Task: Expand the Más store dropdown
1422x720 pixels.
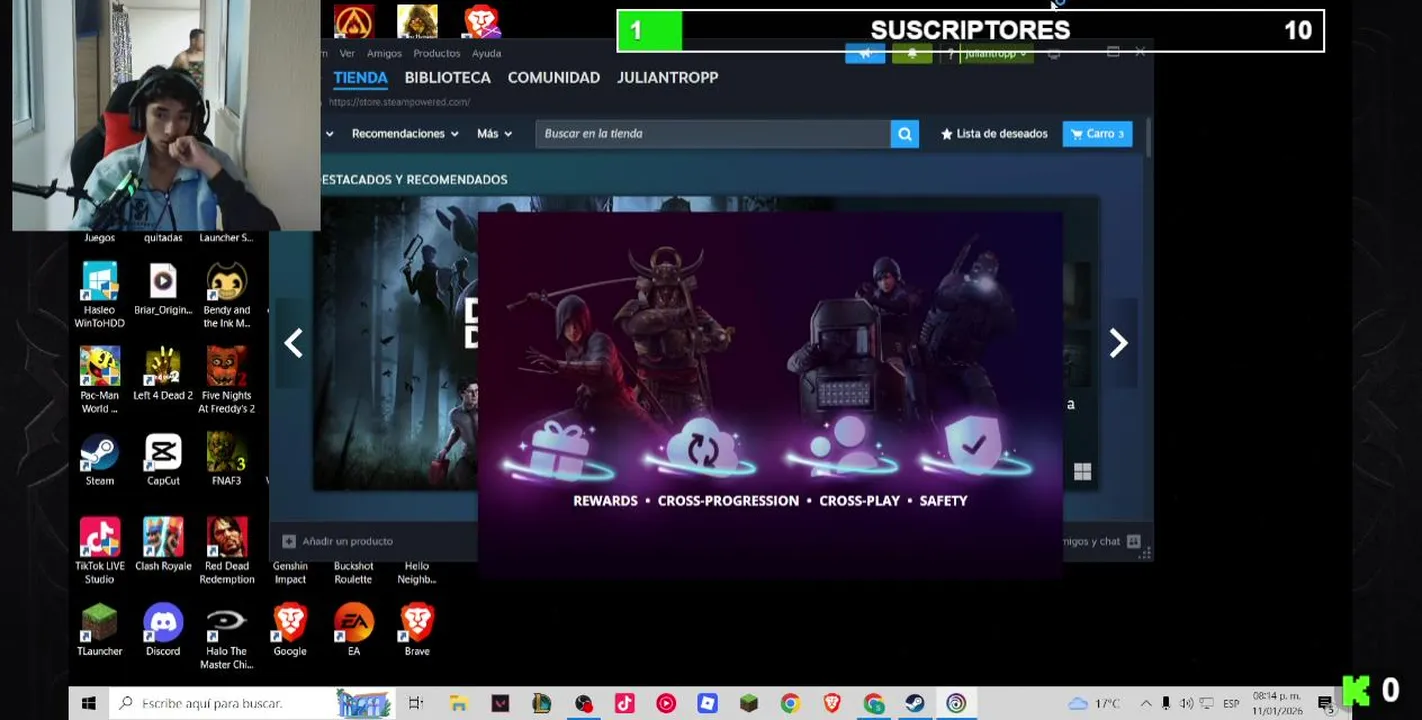Action: pos(494,134)
